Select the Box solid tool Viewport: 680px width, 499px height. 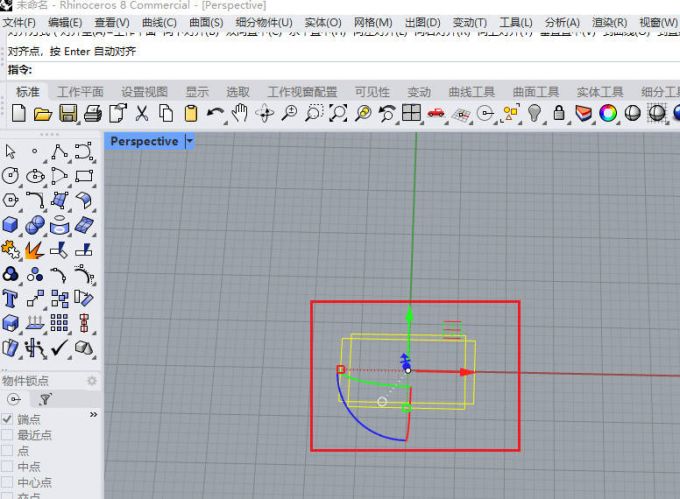11,224
